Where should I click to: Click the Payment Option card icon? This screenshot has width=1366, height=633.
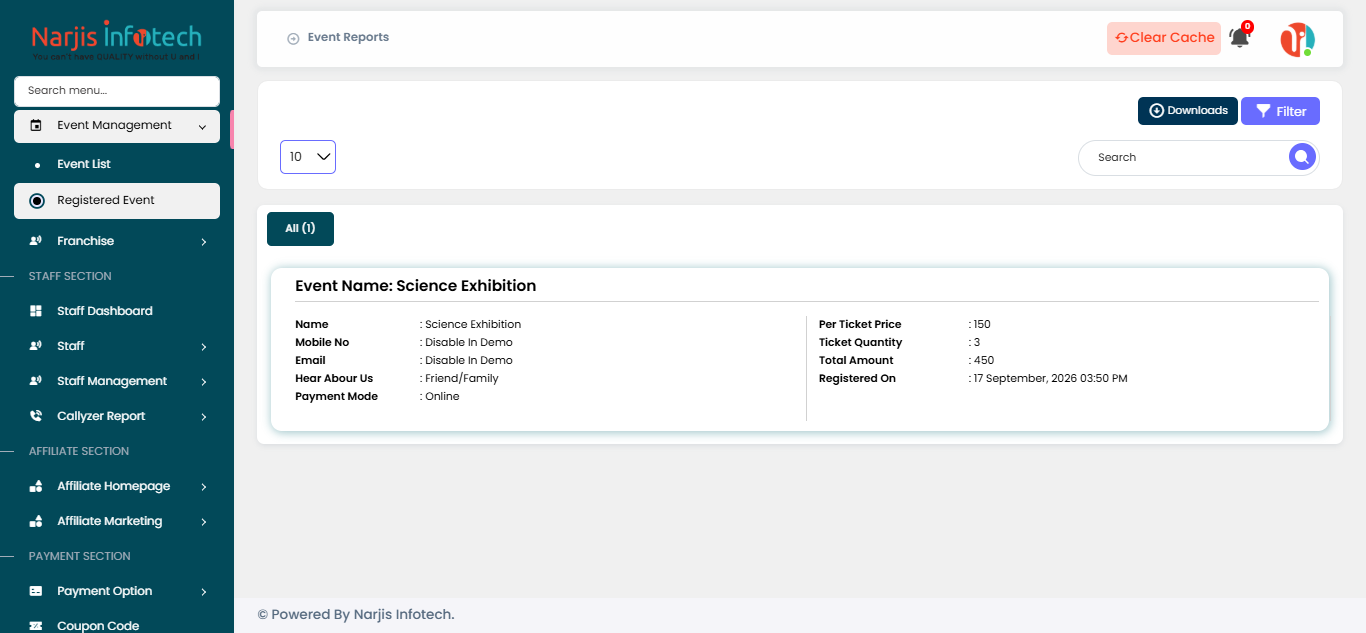coord(36,591)
